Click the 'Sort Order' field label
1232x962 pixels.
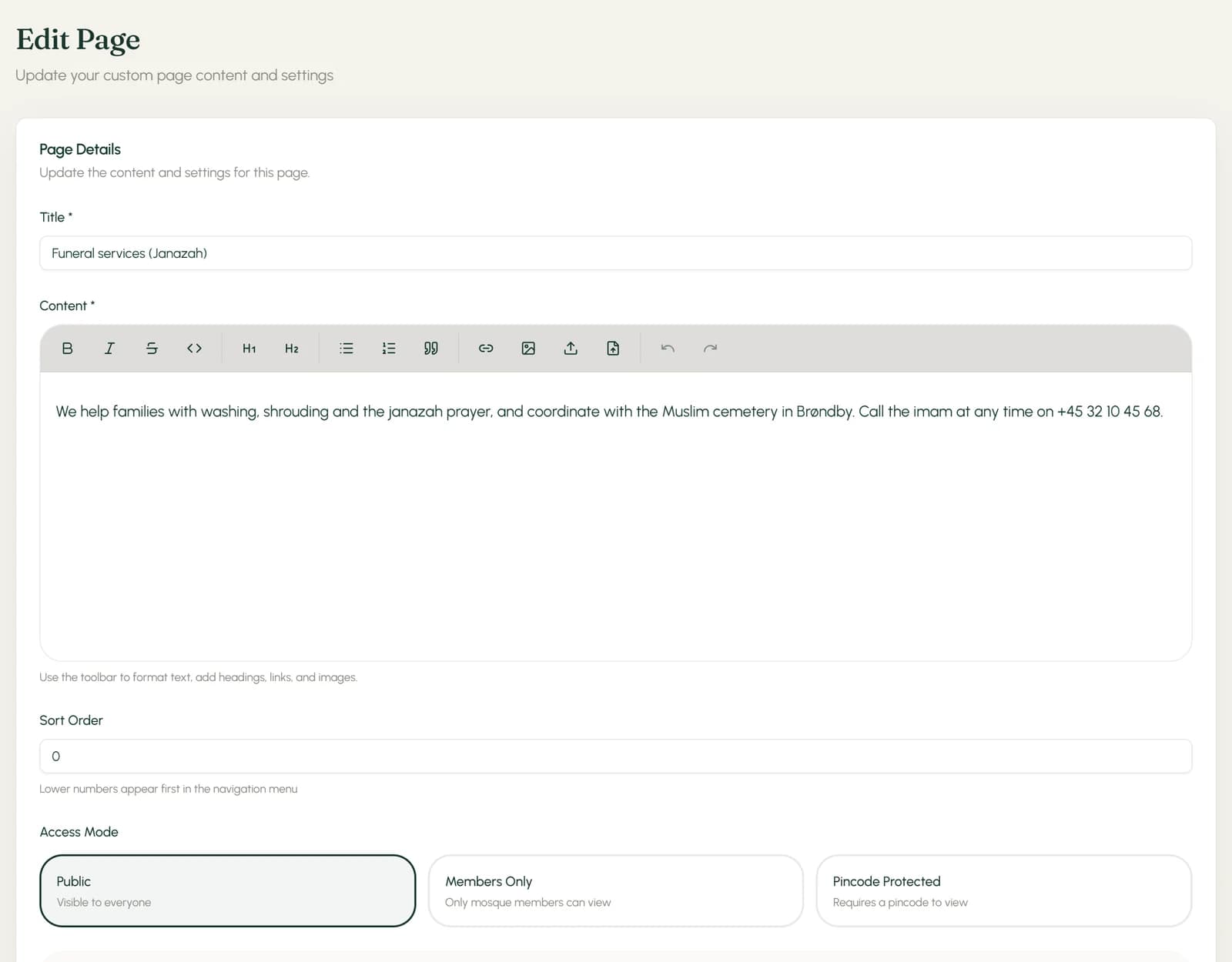[71, 720]
